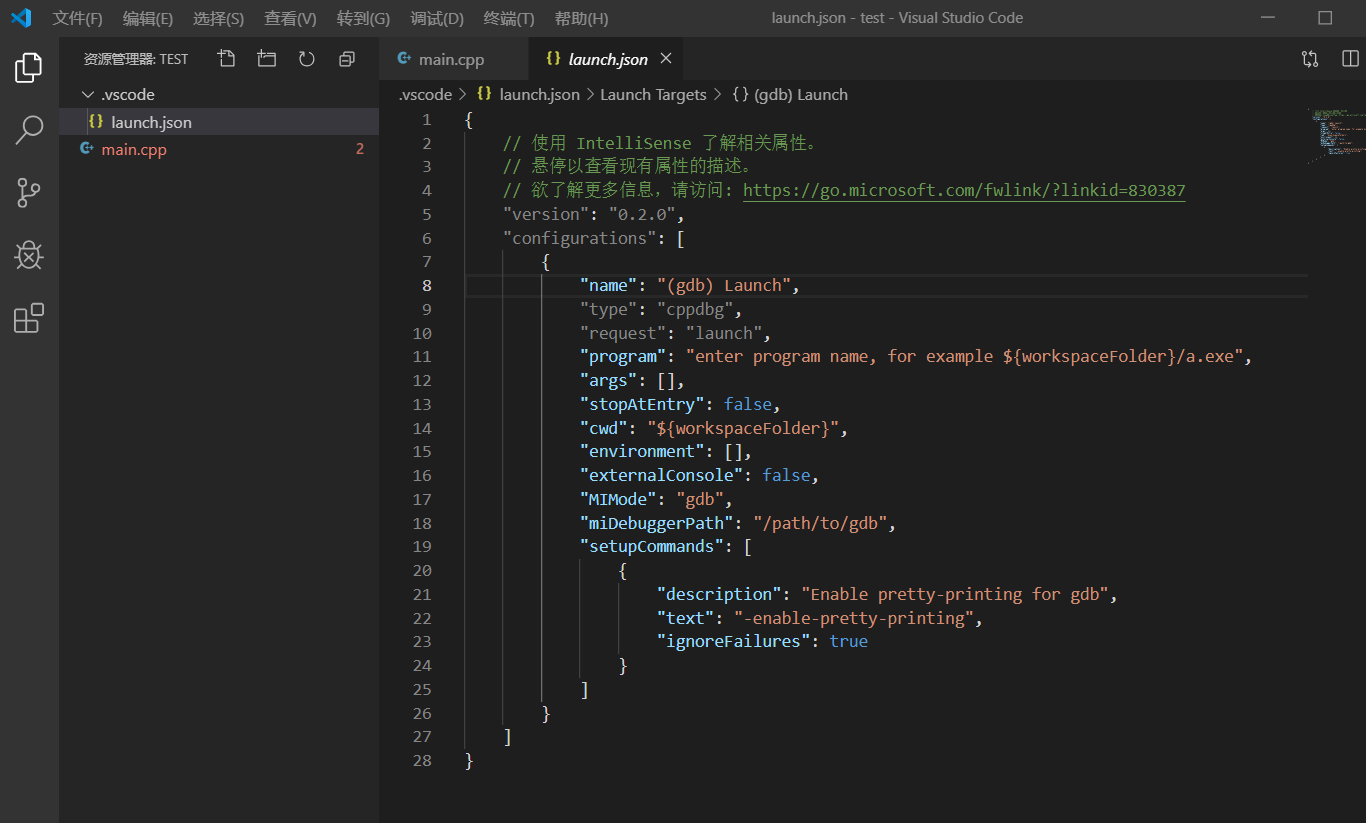Click the New Folder icon in explorer header
This screenshot has width=1366, height=823.
[x=266, y=59]
